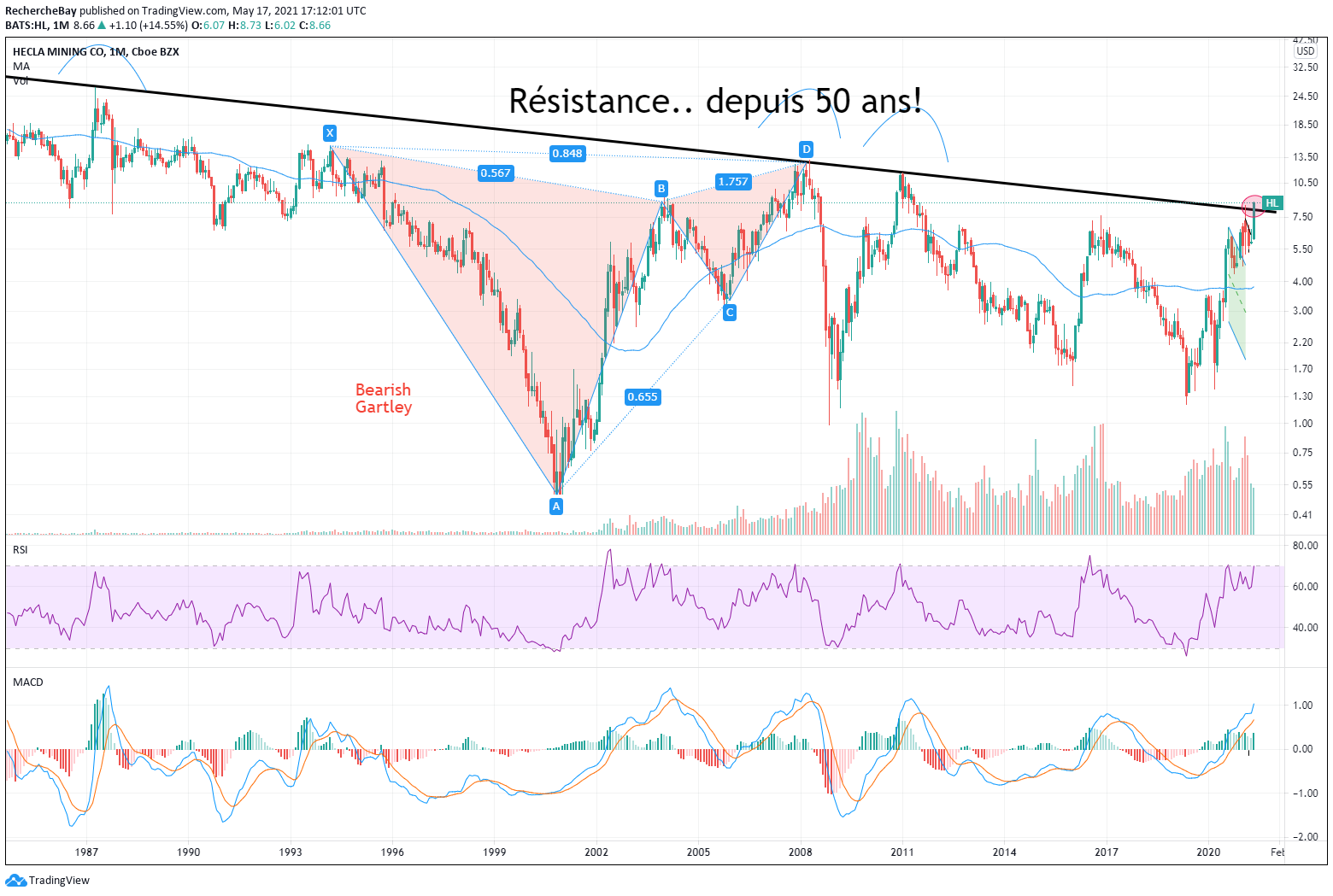Click the L:6.02 low value
The width and height of the screenshot is (1333, 896).
coord(279,26)
